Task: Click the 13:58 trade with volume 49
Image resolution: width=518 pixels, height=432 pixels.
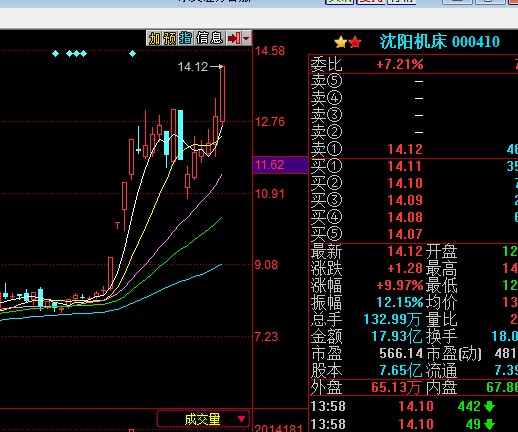Action: [403, 424]
